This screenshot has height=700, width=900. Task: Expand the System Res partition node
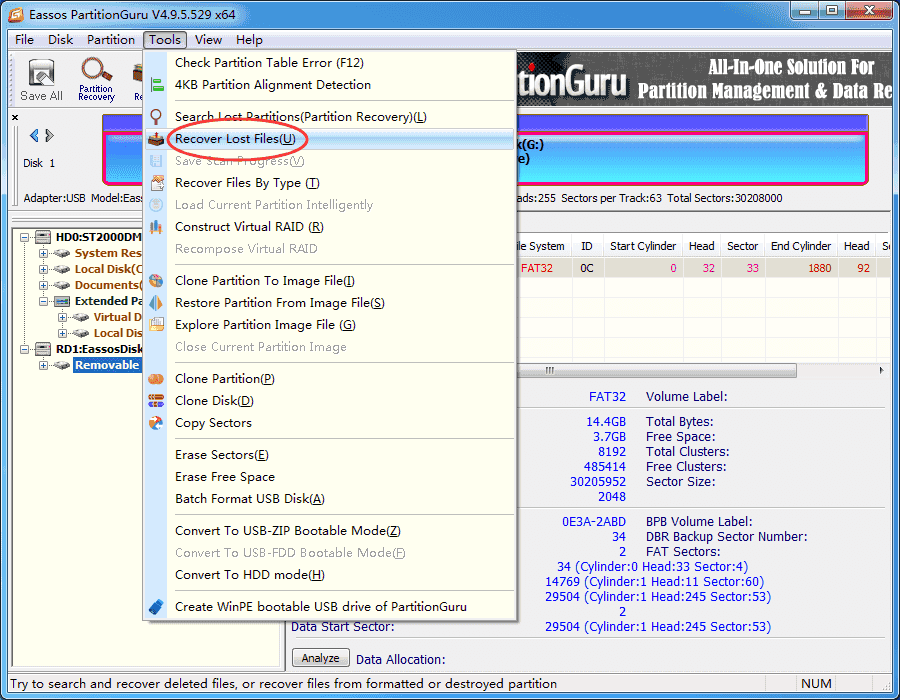point(43,253)
